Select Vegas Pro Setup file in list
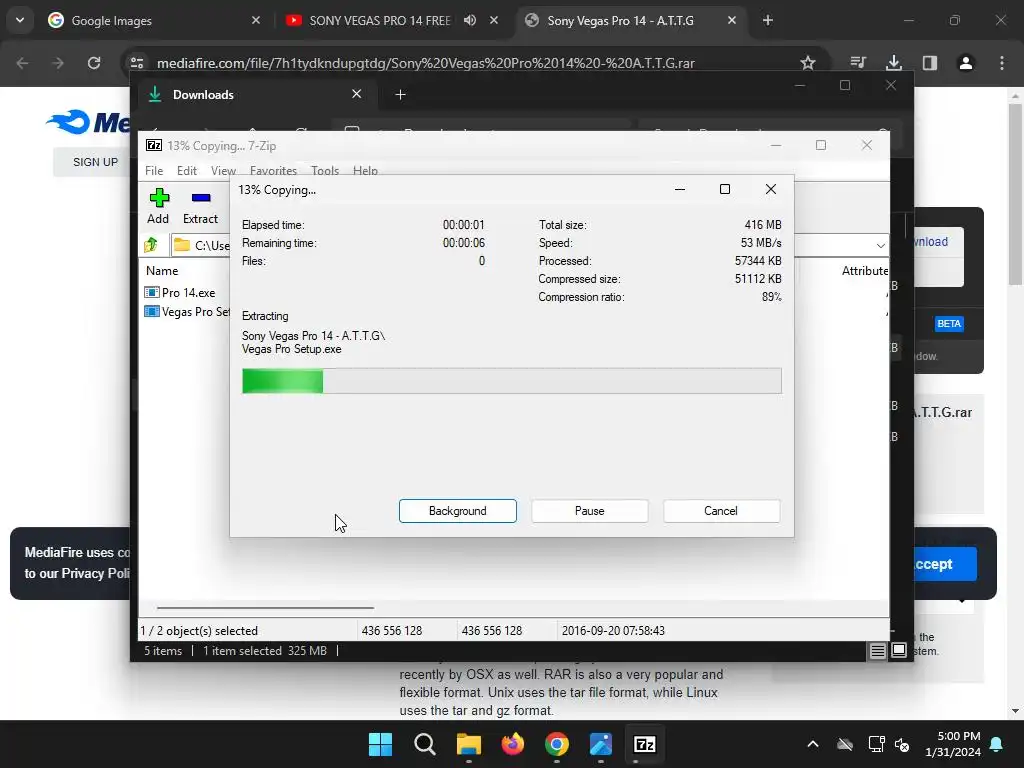This screenshot has width=1024, height=768. point(187,312)
